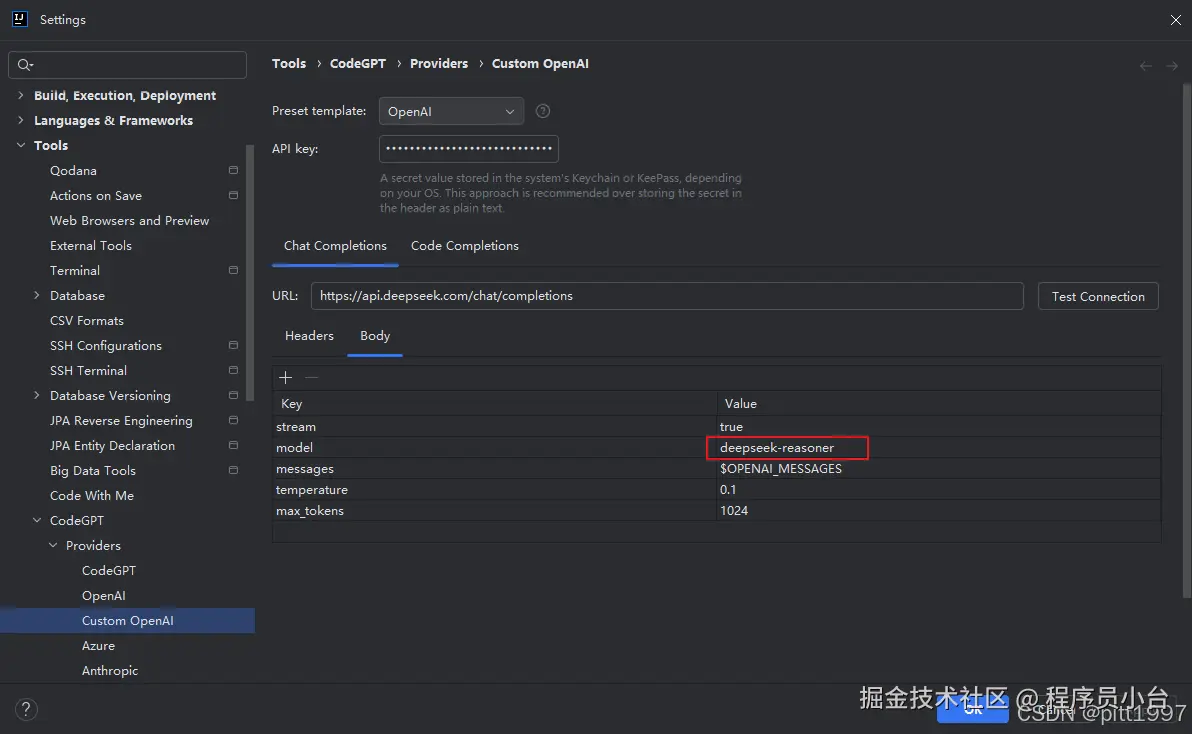Image resolution: width=1192 pixels, height=734 pixels.
Task: Select External Tools settings
Action: click(x=90, y=245)
